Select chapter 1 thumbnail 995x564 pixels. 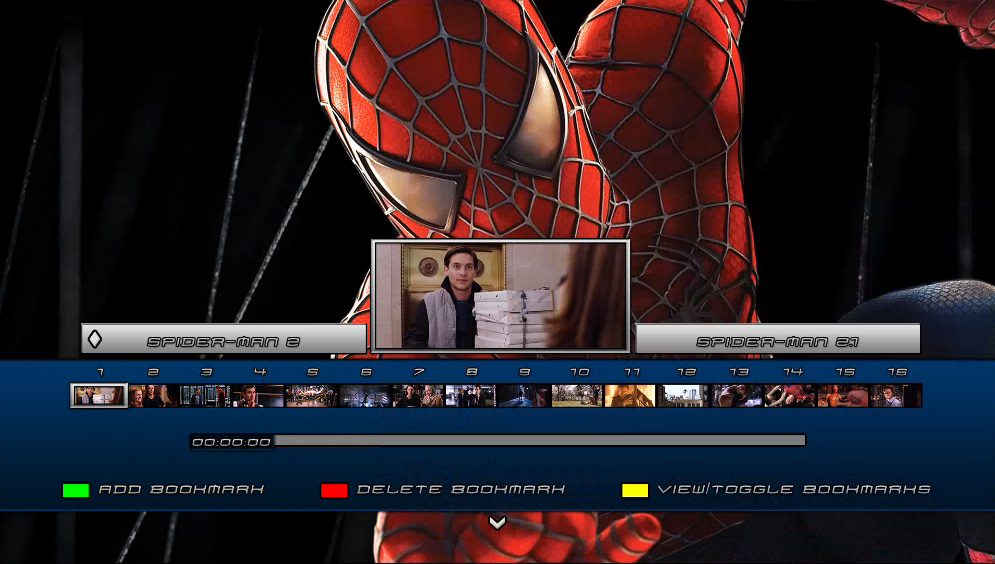(x=99, y=395)
